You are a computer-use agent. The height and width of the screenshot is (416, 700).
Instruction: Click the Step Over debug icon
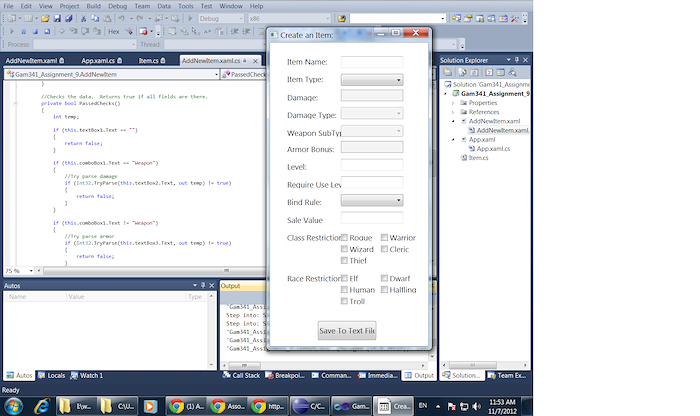pos(85,32)
